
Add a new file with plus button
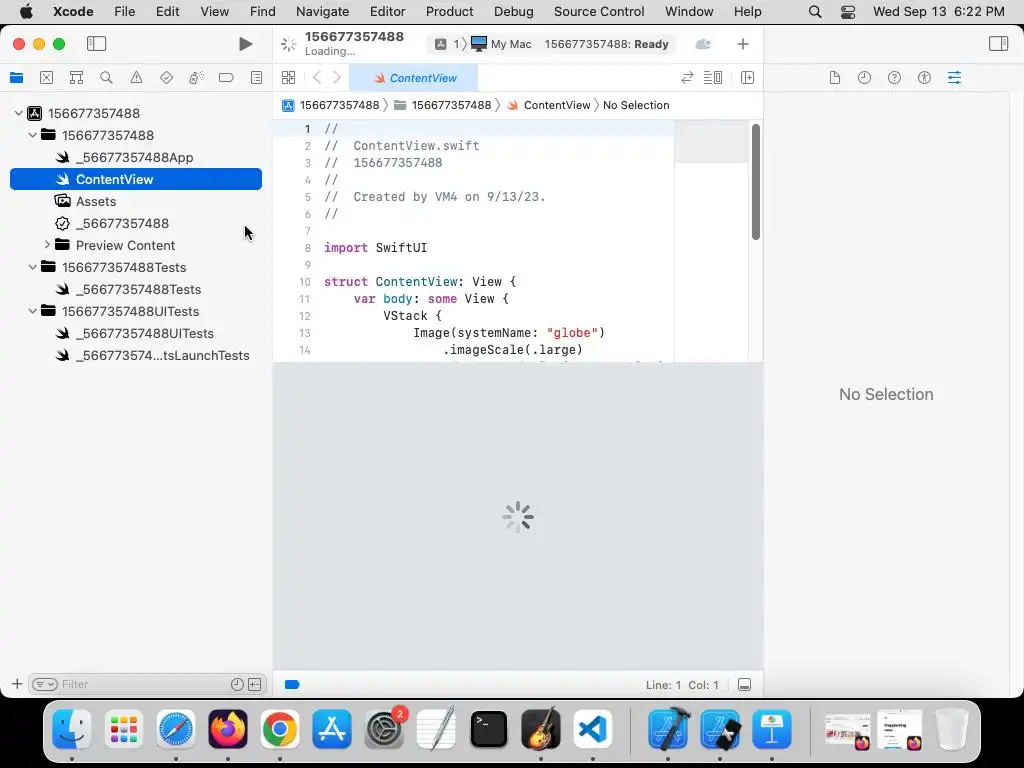pyautogui.click(x=17, y=684)
